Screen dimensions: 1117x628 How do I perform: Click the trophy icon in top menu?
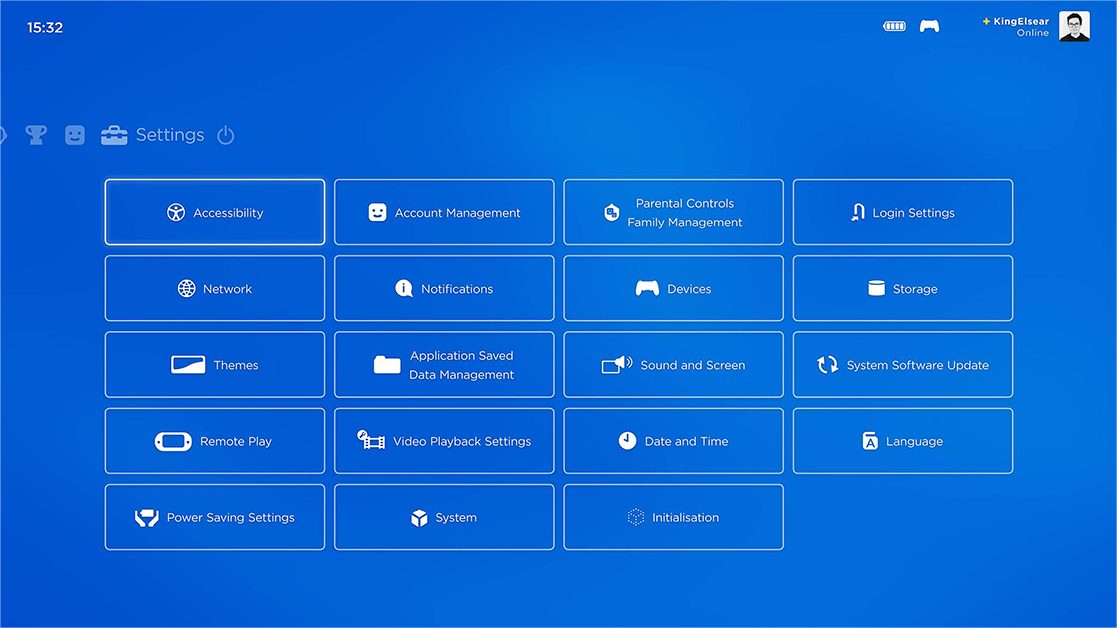pos(36,135)
